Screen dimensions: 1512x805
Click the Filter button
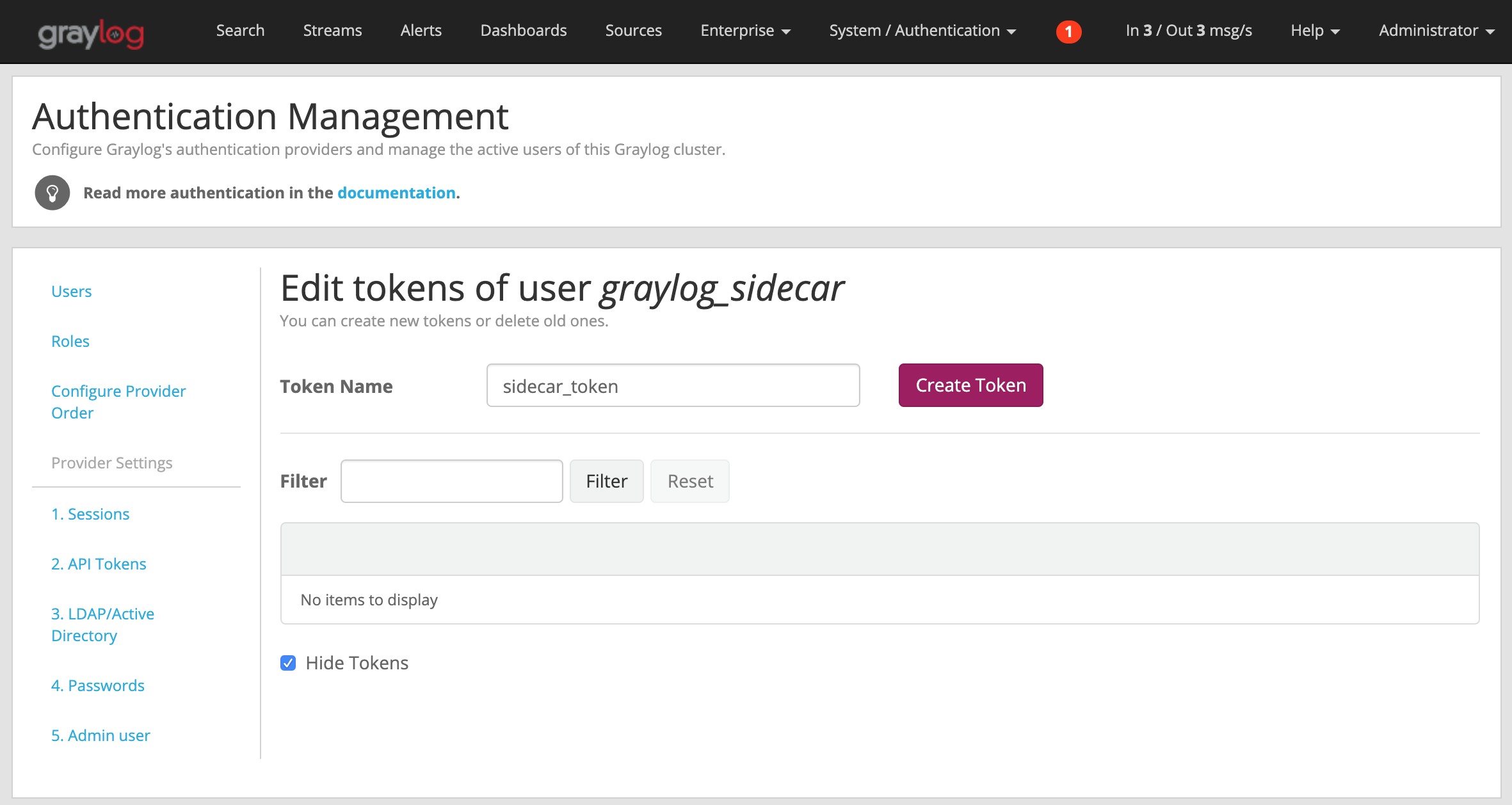coord(606,481)
